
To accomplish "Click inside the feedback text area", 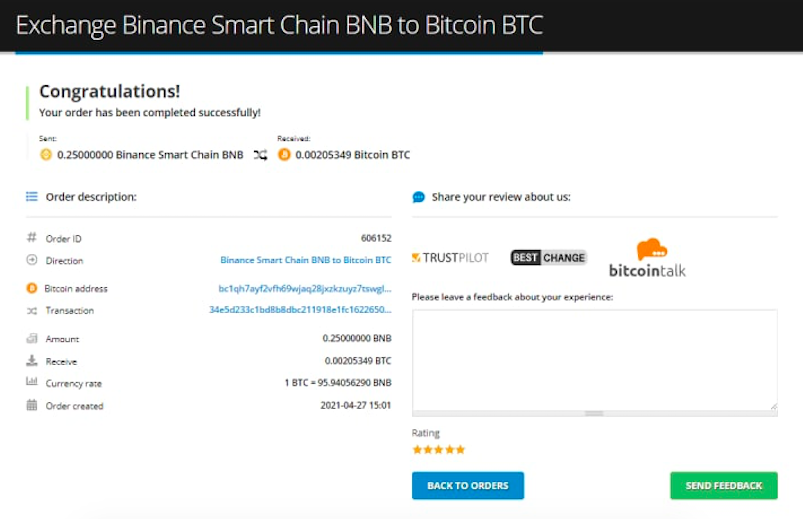I will [595, 360].
